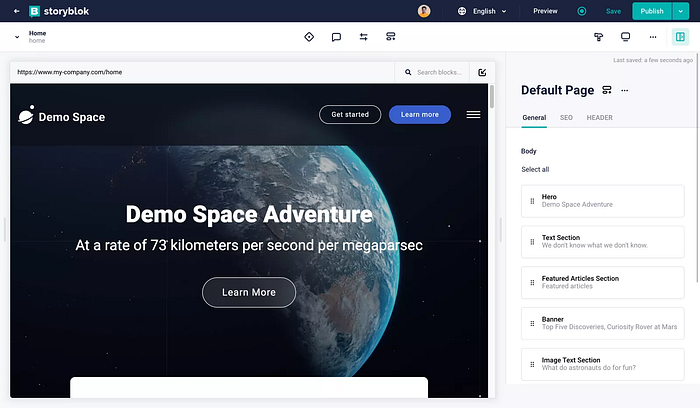Image resolution: width=700 pixels, height=408 pixels.
Task: Click drag handle of Text Section block
Action: click(x=532, y=242)
